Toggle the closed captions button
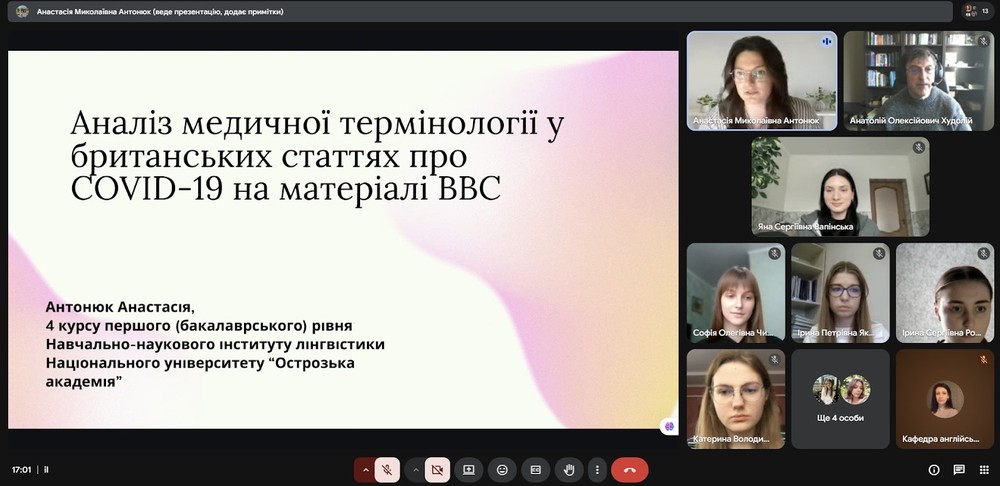The height and width of the screenshot is (486, 1000). pos(535,469)
